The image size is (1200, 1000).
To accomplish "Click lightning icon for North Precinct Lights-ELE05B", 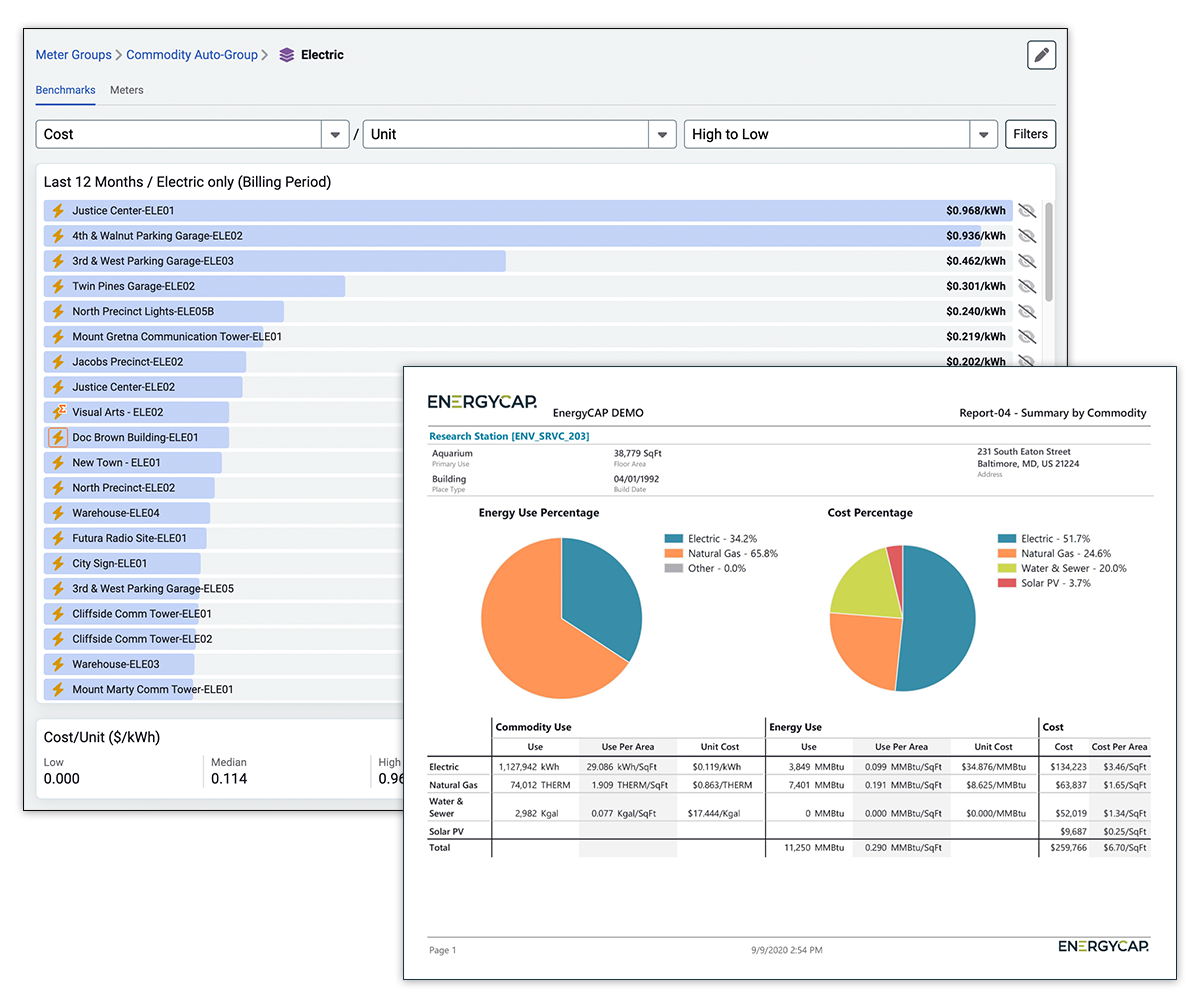I will coord(58,311).
